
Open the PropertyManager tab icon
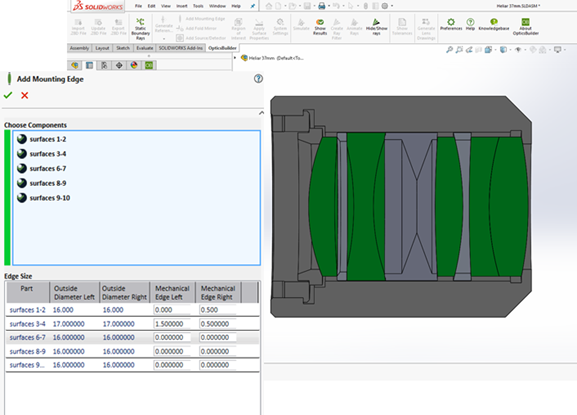click(89, 65)
